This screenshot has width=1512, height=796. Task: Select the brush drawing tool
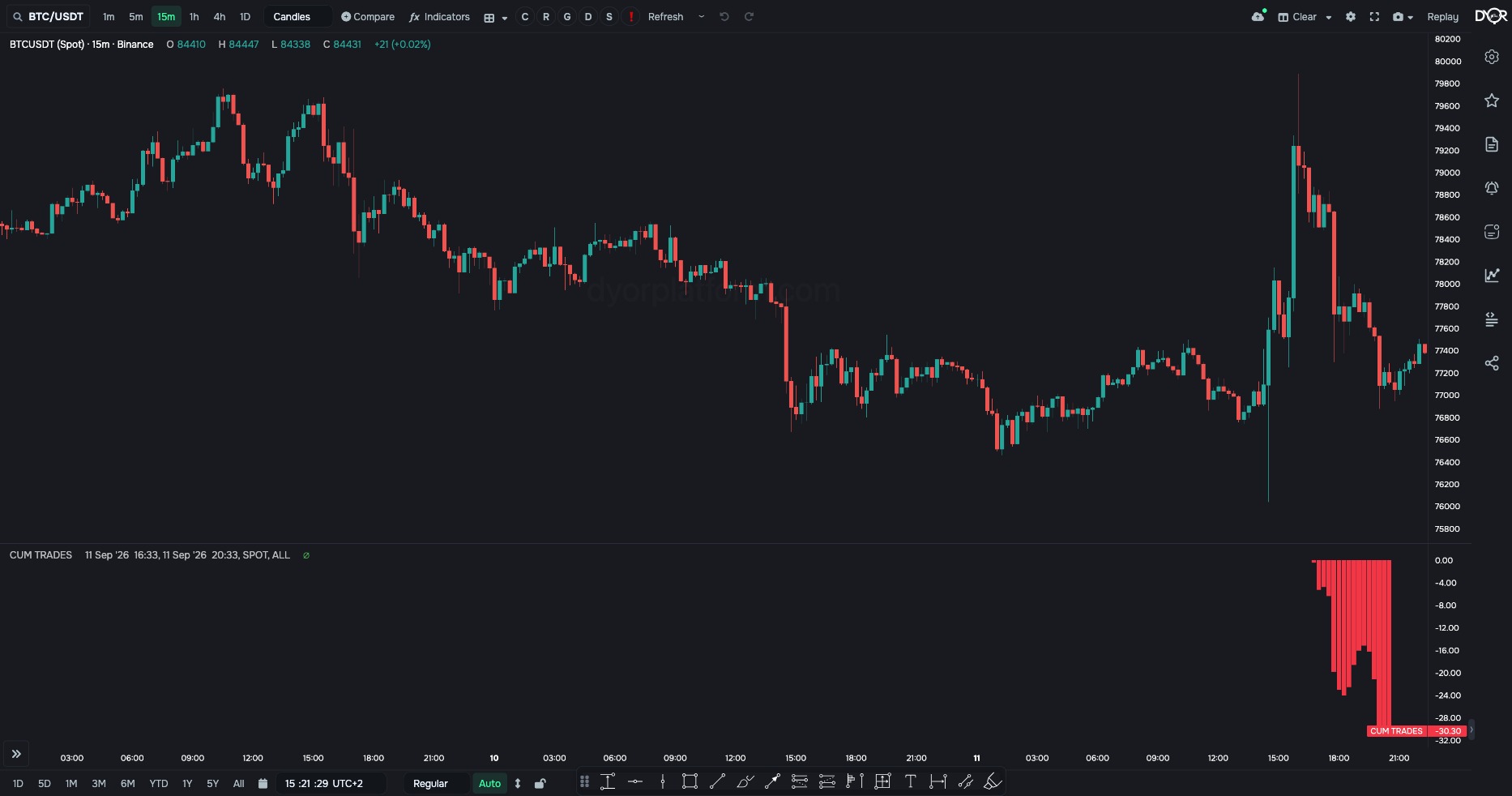pos(745,781)
